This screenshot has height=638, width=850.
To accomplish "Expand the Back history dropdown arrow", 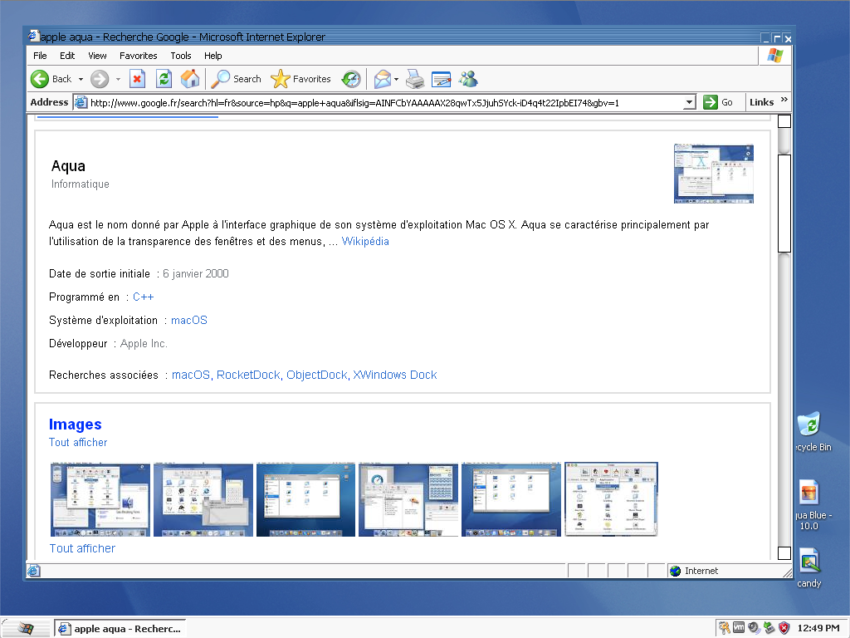I will pyautogui.click(x=81, y=79).
